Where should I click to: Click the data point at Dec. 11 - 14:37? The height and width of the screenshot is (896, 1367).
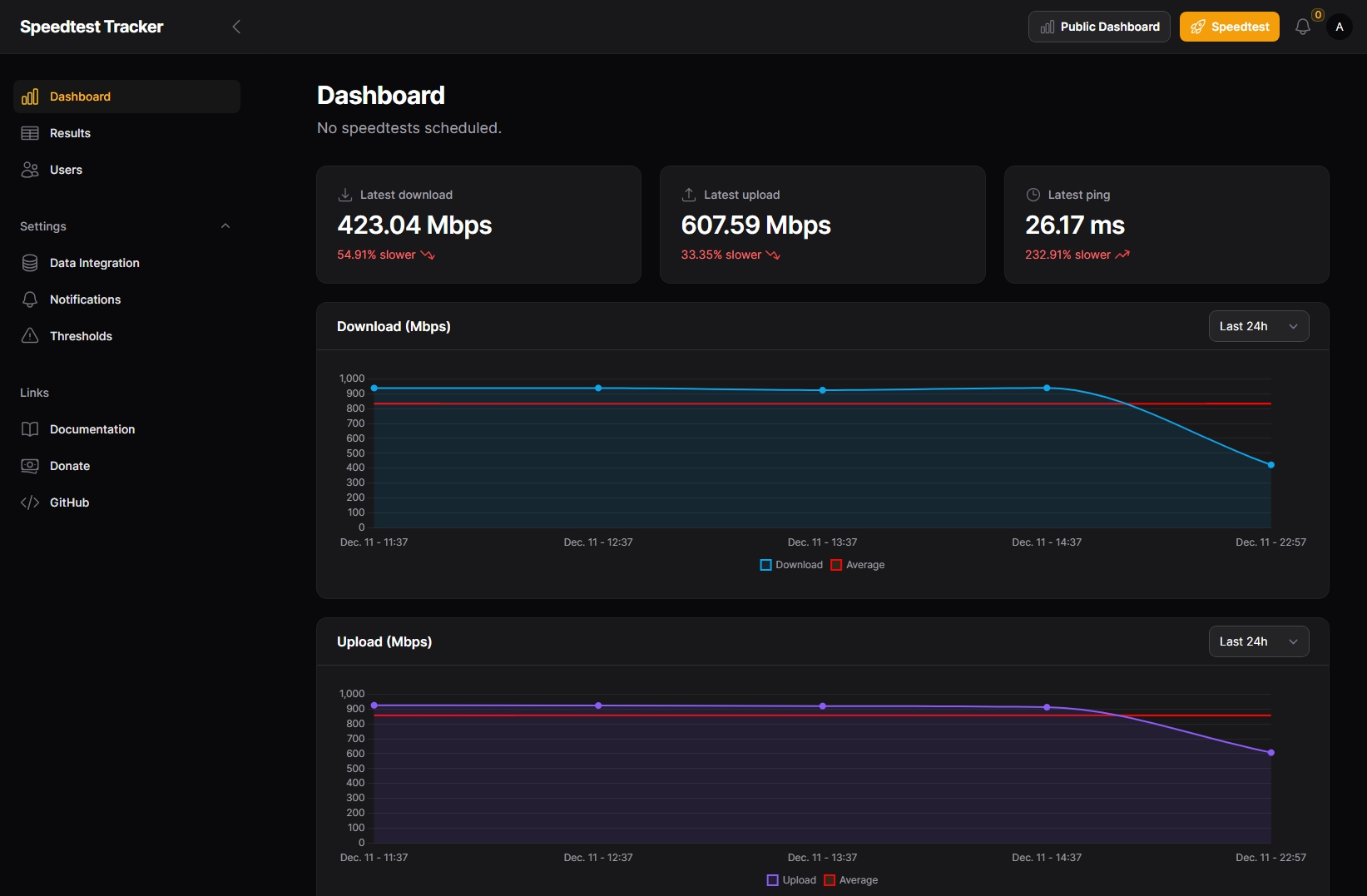click(x=1046, y=388)
